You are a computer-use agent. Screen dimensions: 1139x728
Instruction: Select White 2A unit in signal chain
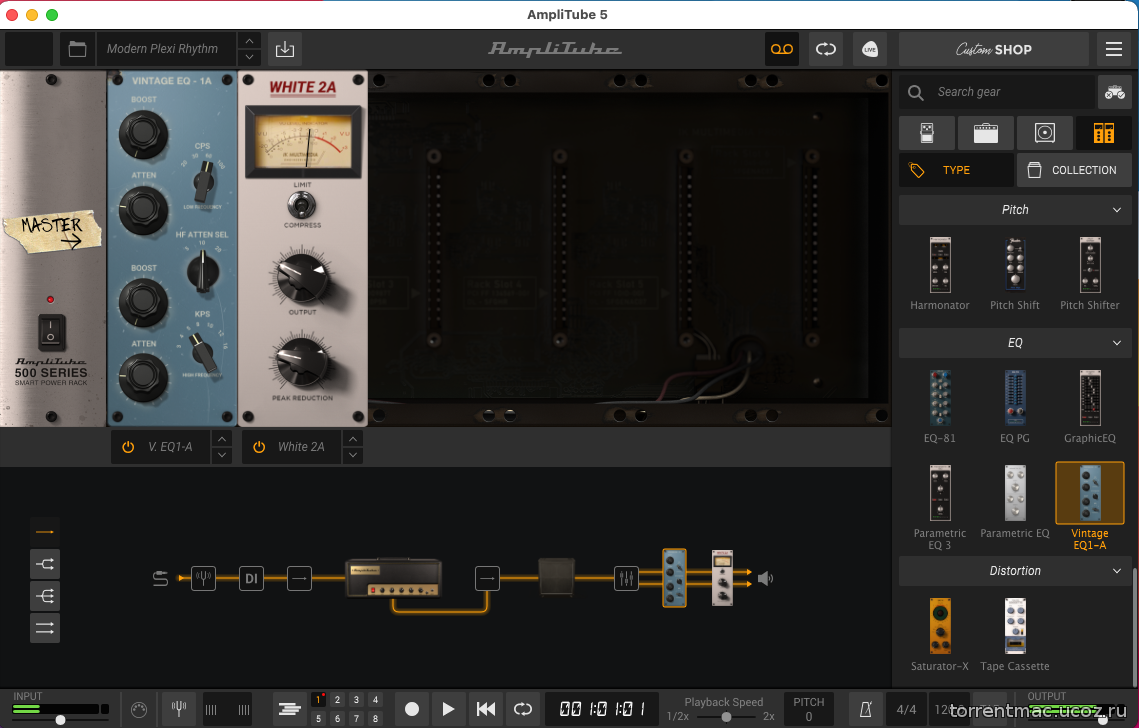tap(722, 578)
